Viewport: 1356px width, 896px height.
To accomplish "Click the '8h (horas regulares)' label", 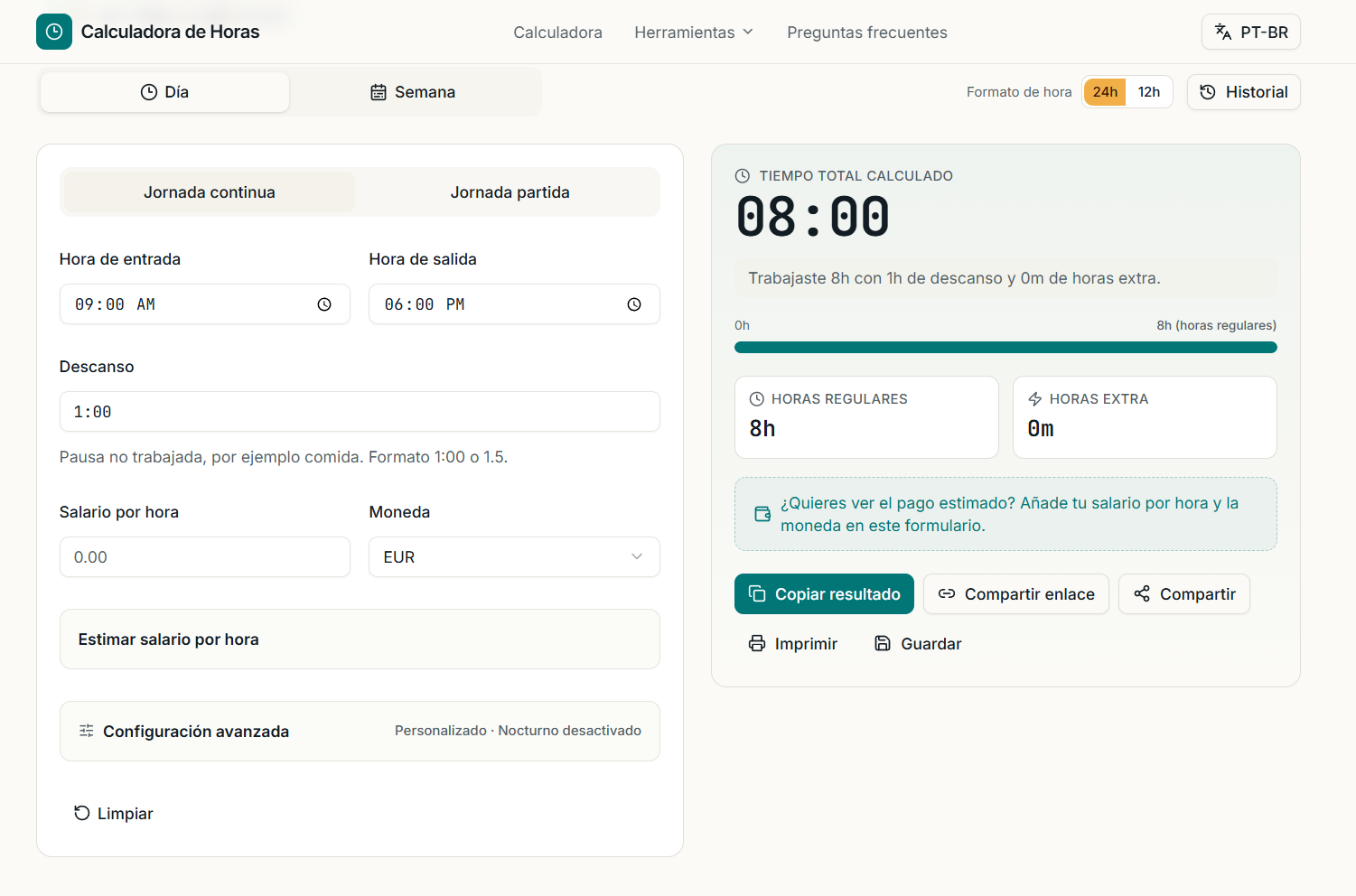I will pos(1216,325).
